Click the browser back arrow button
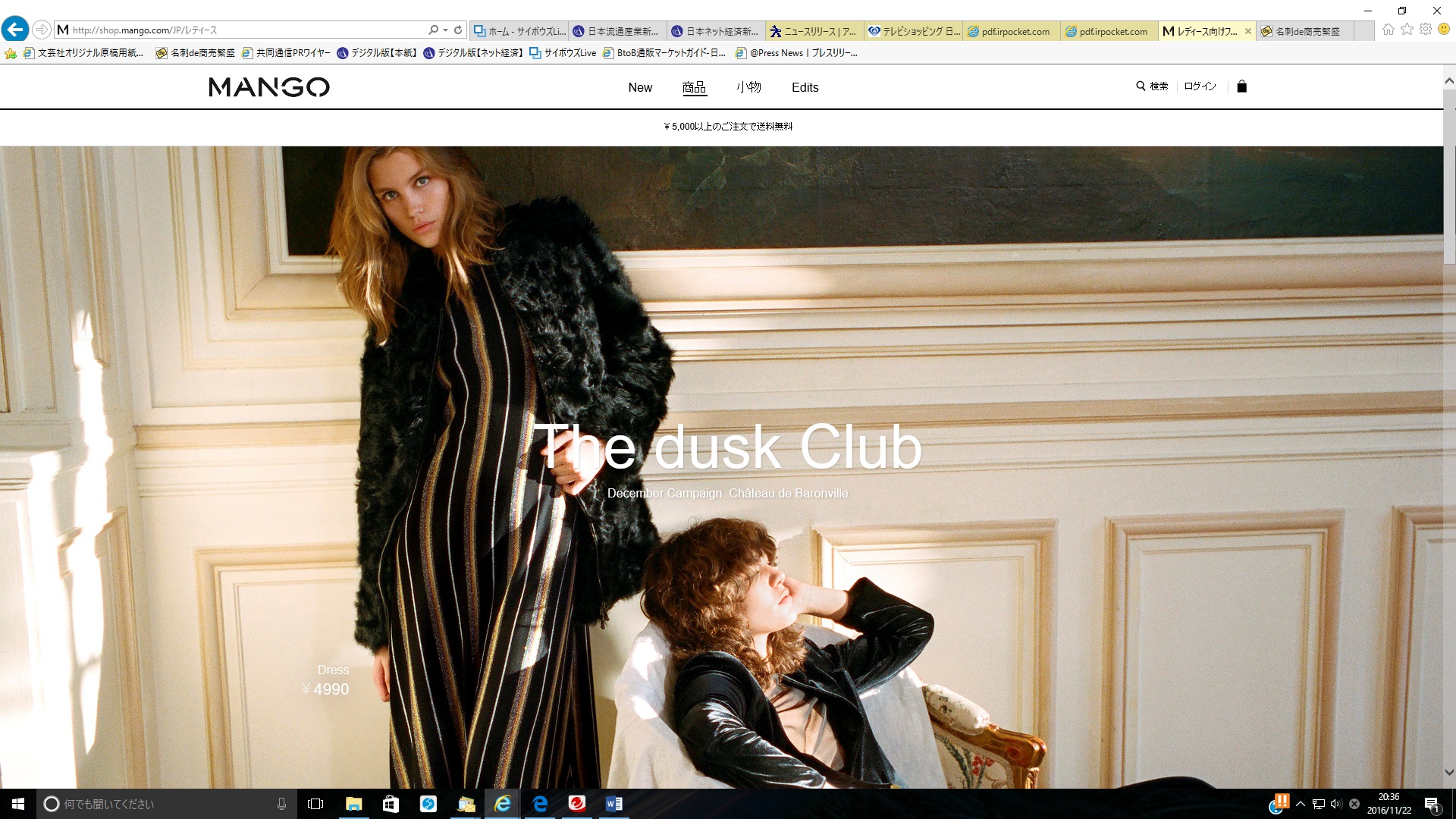 (x=14, y=30)
